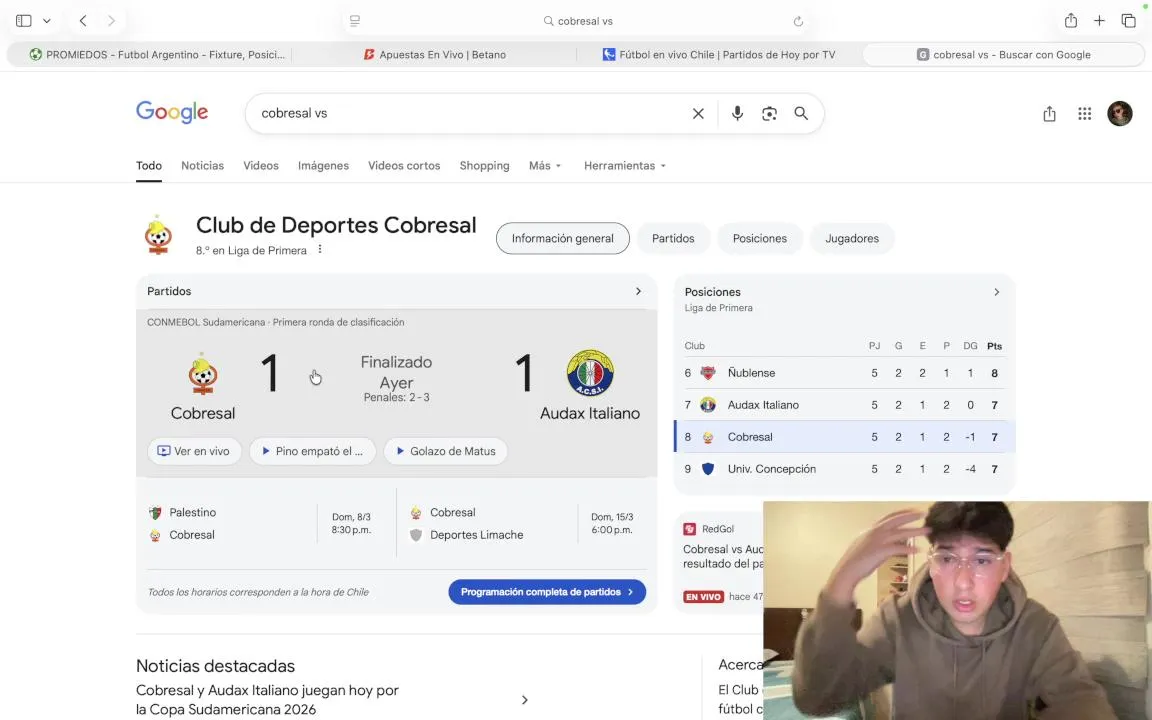Show the tab overview icon
This screenshot has width=1152, height=720.
(1128, 21)
